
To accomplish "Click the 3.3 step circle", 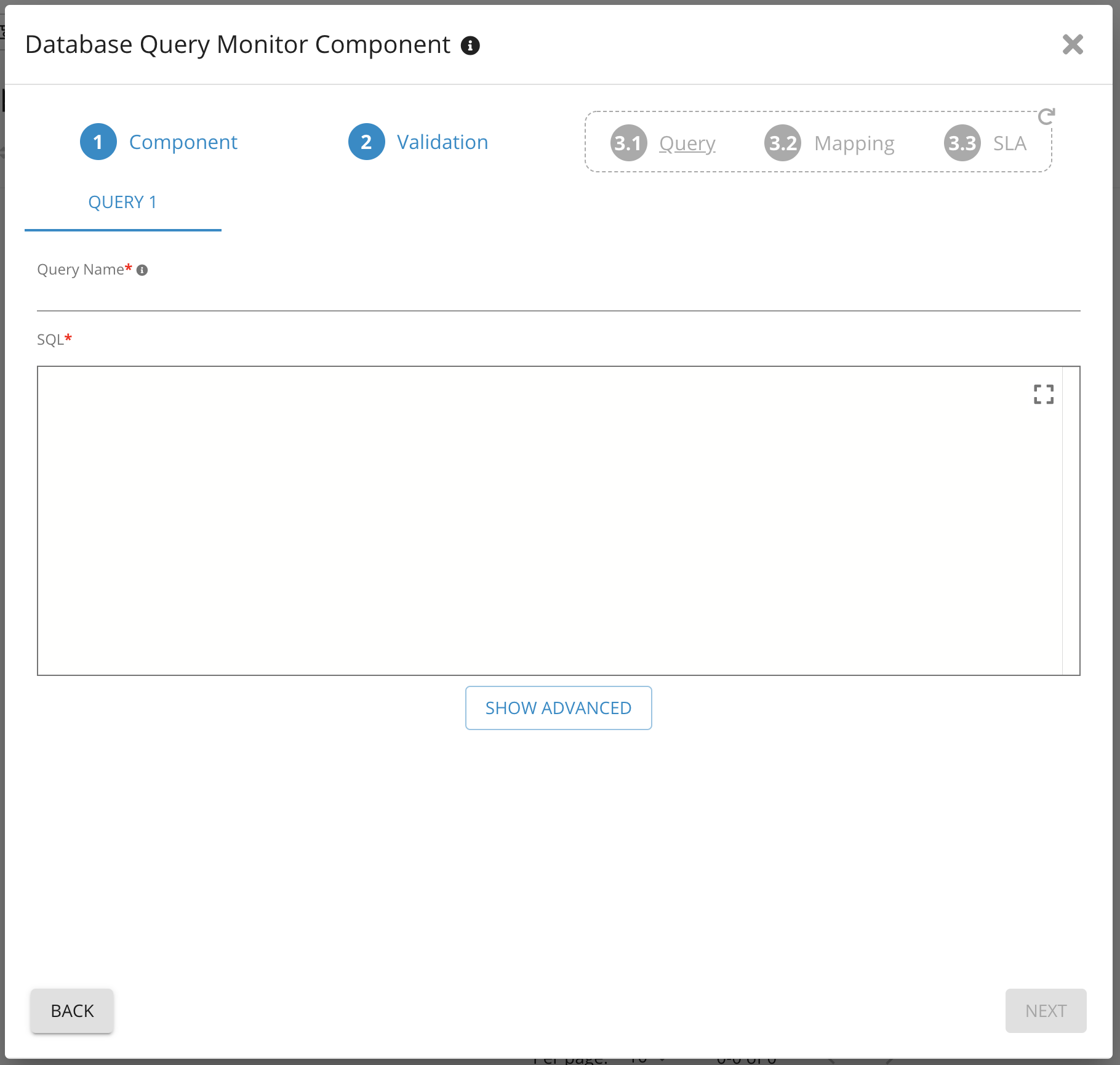I will (962, 143).
